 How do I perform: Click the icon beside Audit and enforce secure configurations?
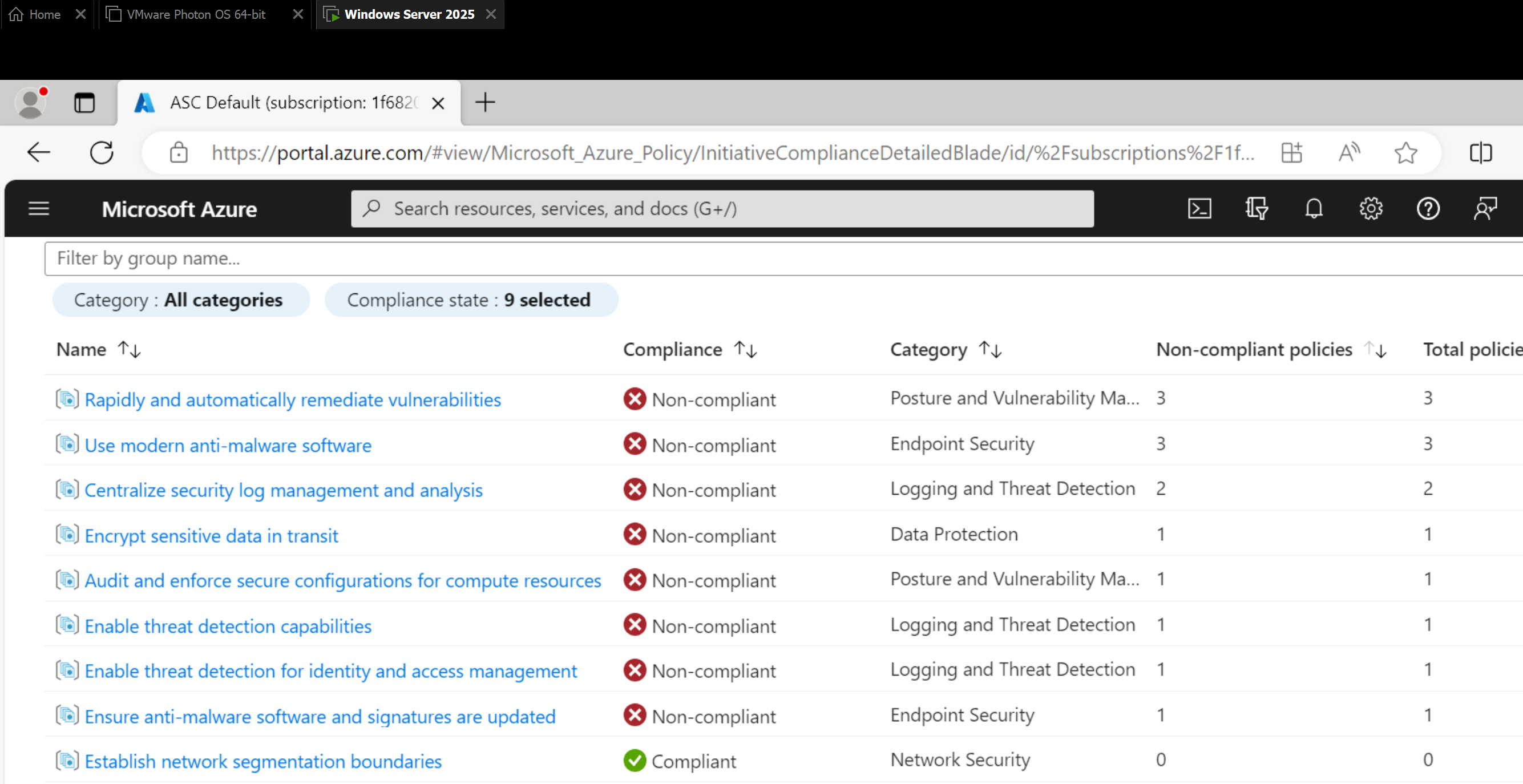(67, 580)
